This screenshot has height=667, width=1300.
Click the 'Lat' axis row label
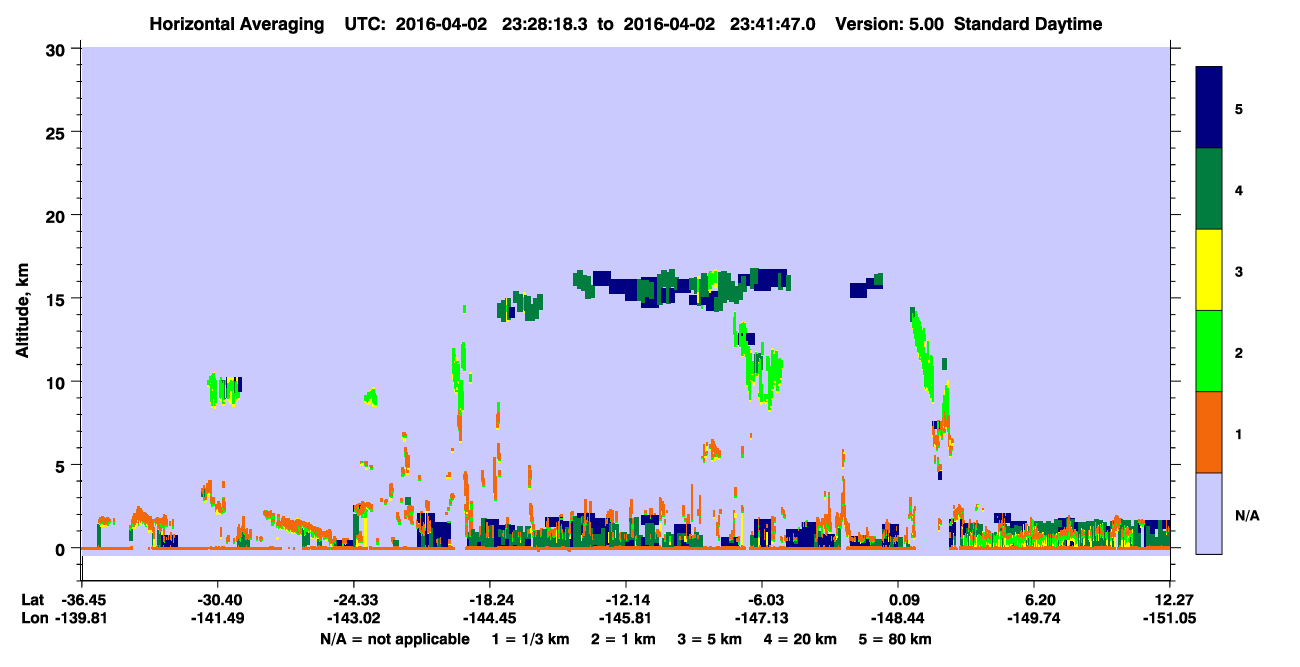tap(32, 600)
